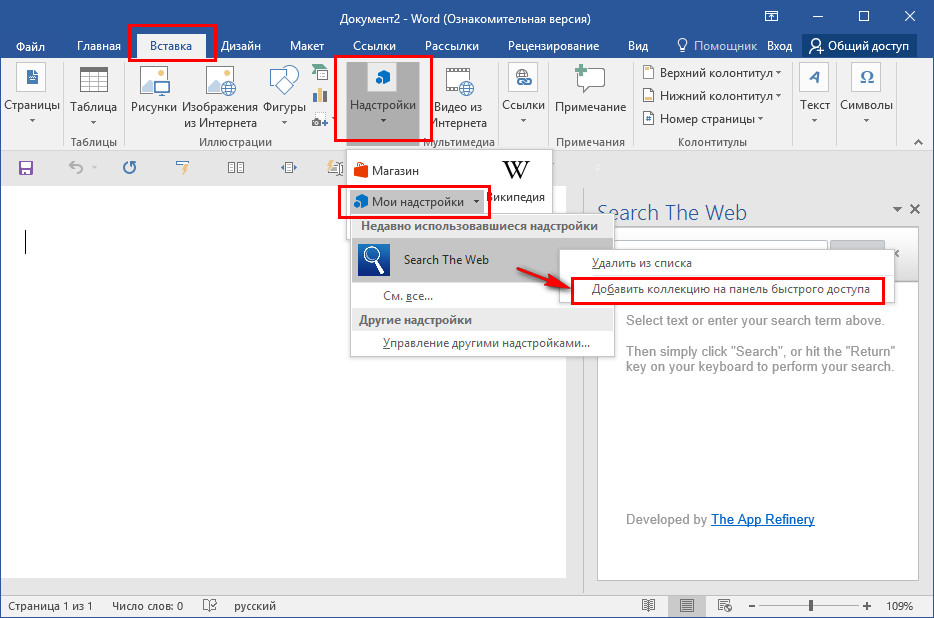
Task: Switch to Read Mode view
Action: (649, 605)
